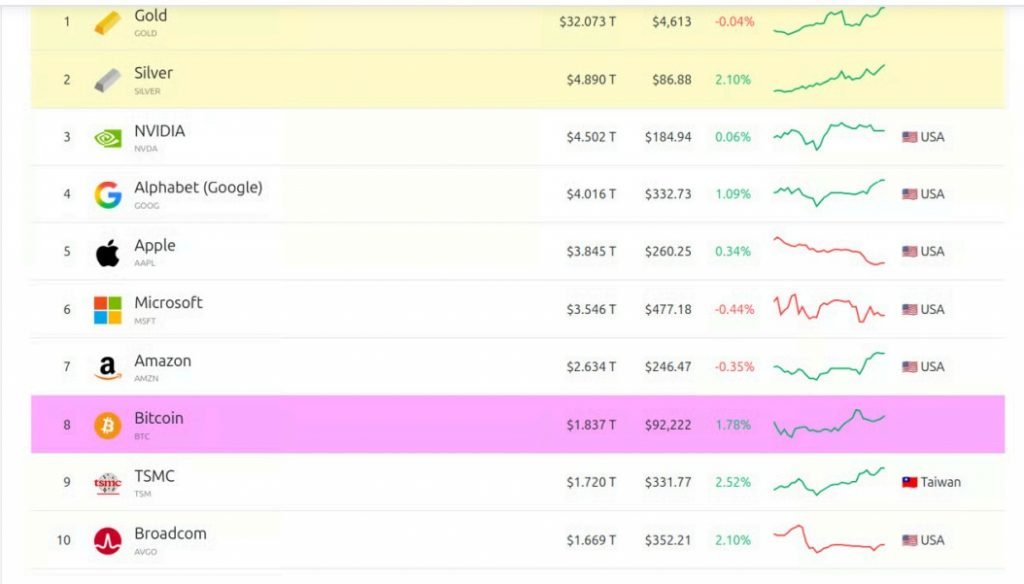1024x584 pixels.
Task: View the Gold price chart sparkline
Action: pyautogui.click(x=829, y=21)
